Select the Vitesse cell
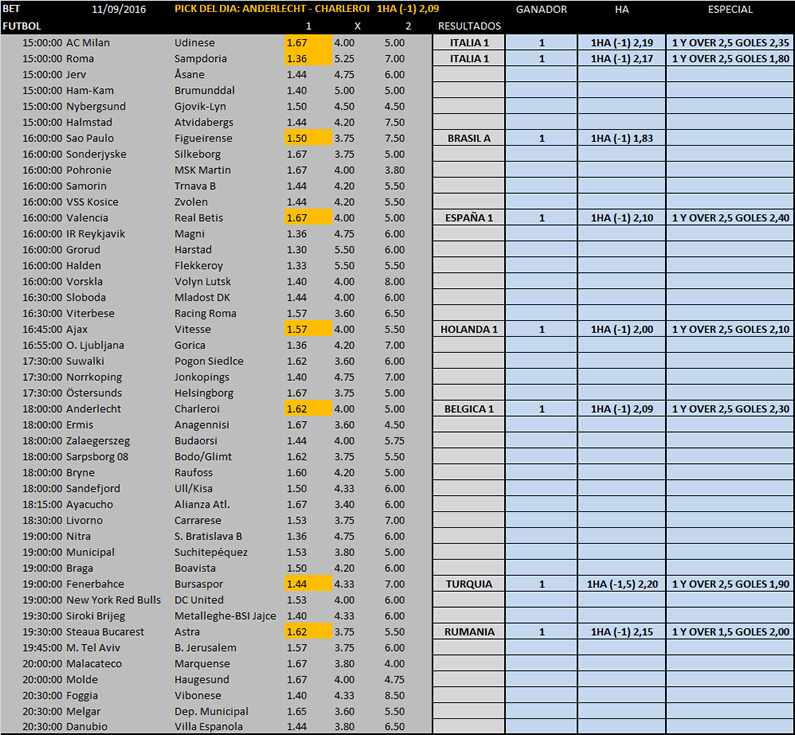The width and height of the screenshot is (795, 735). point(193,329)
